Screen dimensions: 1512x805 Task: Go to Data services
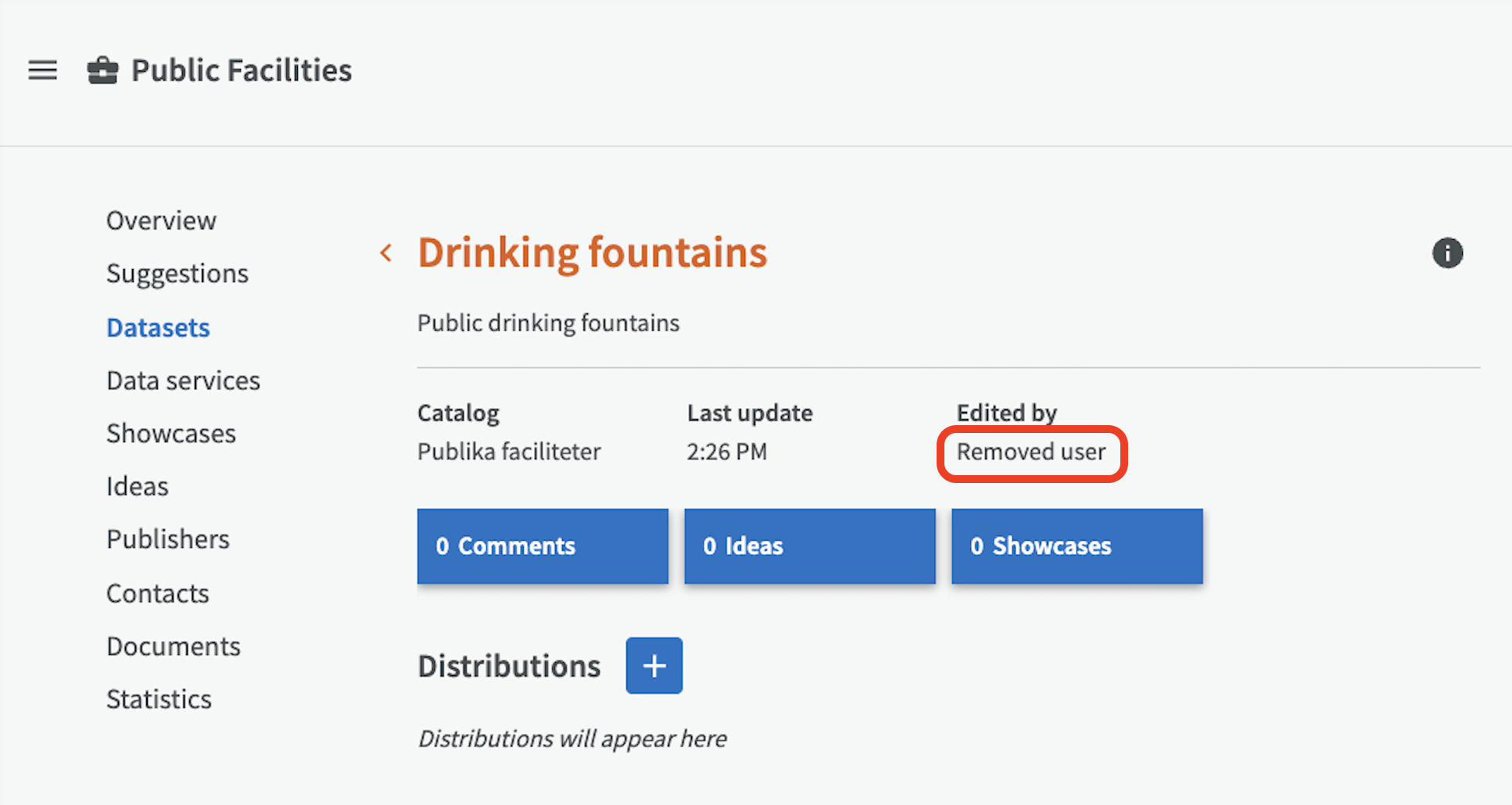(x=183, y=381)
